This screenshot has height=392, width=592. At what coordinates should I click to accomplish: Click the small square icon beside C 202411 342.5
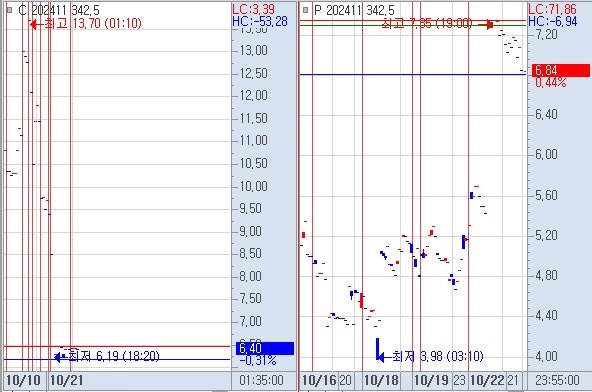[x=10, y=10]
